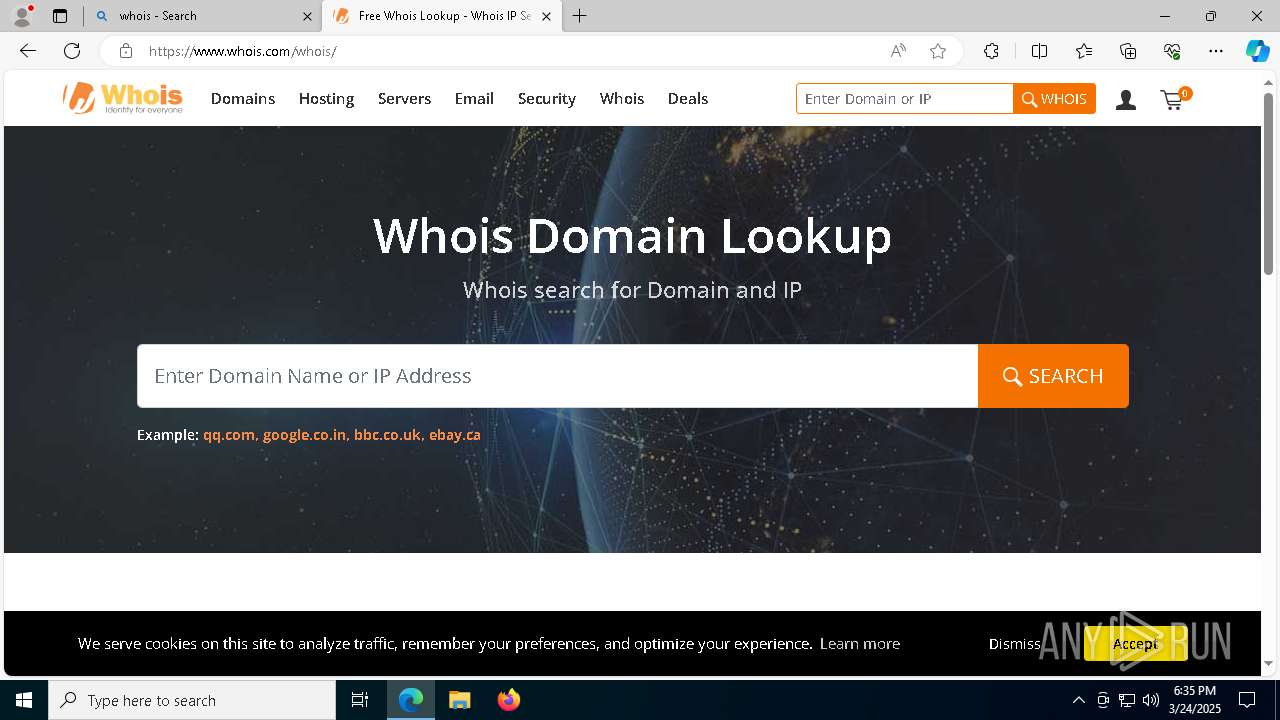Focus the header 'Enter Domain or IP' field
Screen dimensions: 1280x720
point(905,99)
